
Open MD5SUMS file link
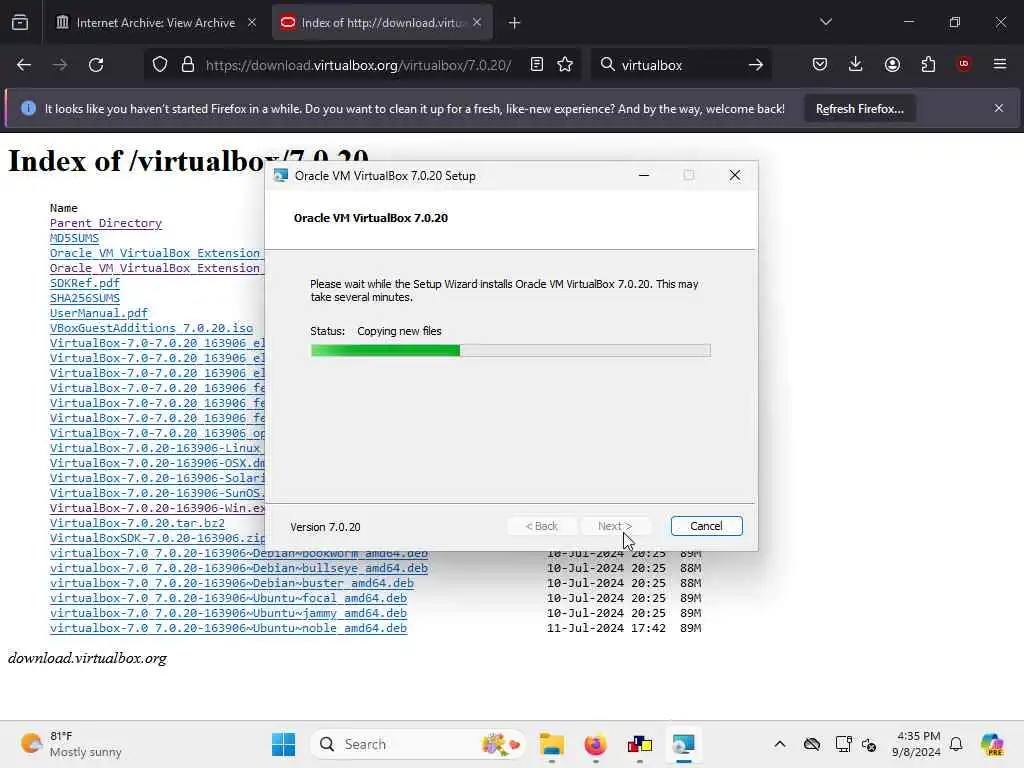(x=74, y=238)
